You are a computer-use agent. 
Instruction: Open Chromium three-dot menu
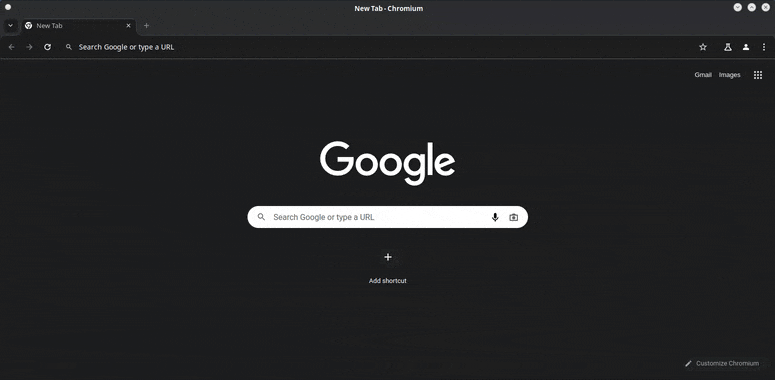764,47
